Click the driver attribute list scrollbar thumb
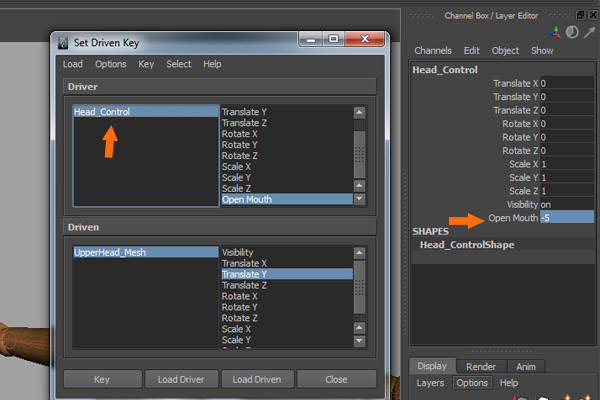This screenshot has width=600, height=400. click(x=359, y=154)
